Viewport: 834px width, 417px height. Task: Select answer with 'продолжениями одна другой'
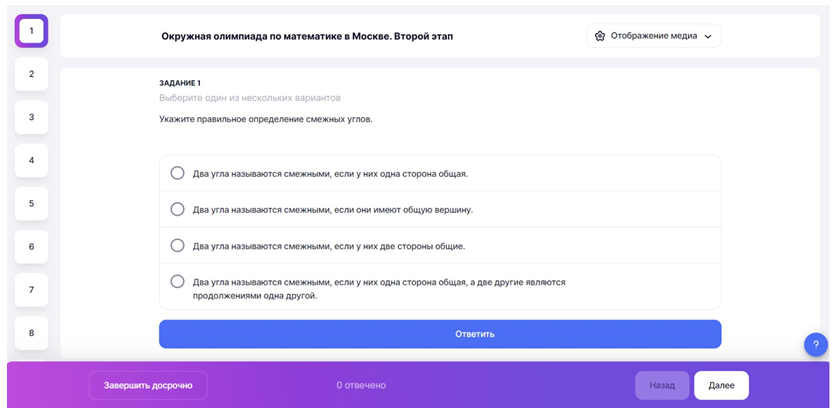point(177,282)
